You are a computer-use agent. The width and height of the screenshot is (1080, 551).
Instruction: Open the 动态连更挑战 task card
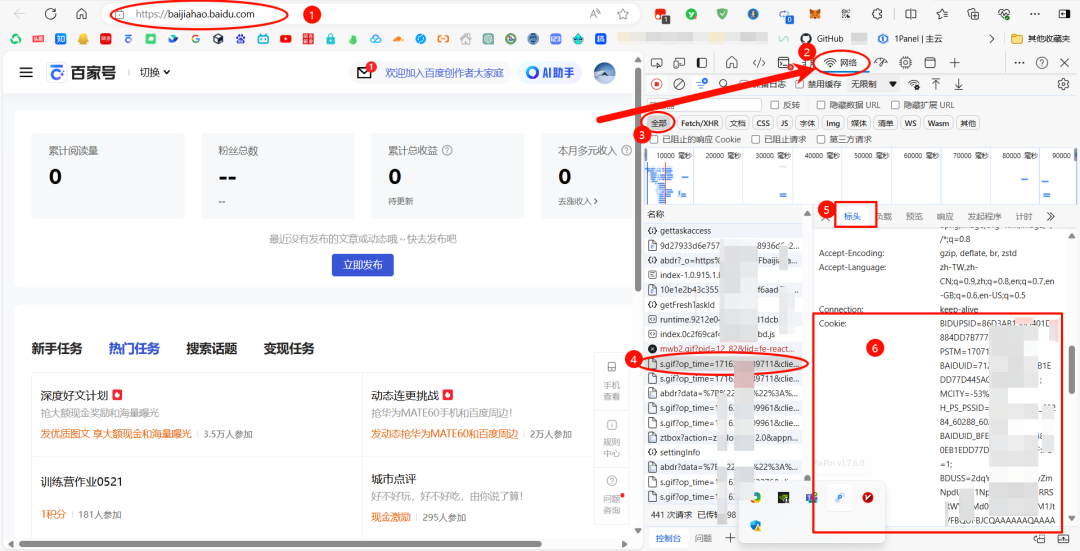(x=477, y=414)
